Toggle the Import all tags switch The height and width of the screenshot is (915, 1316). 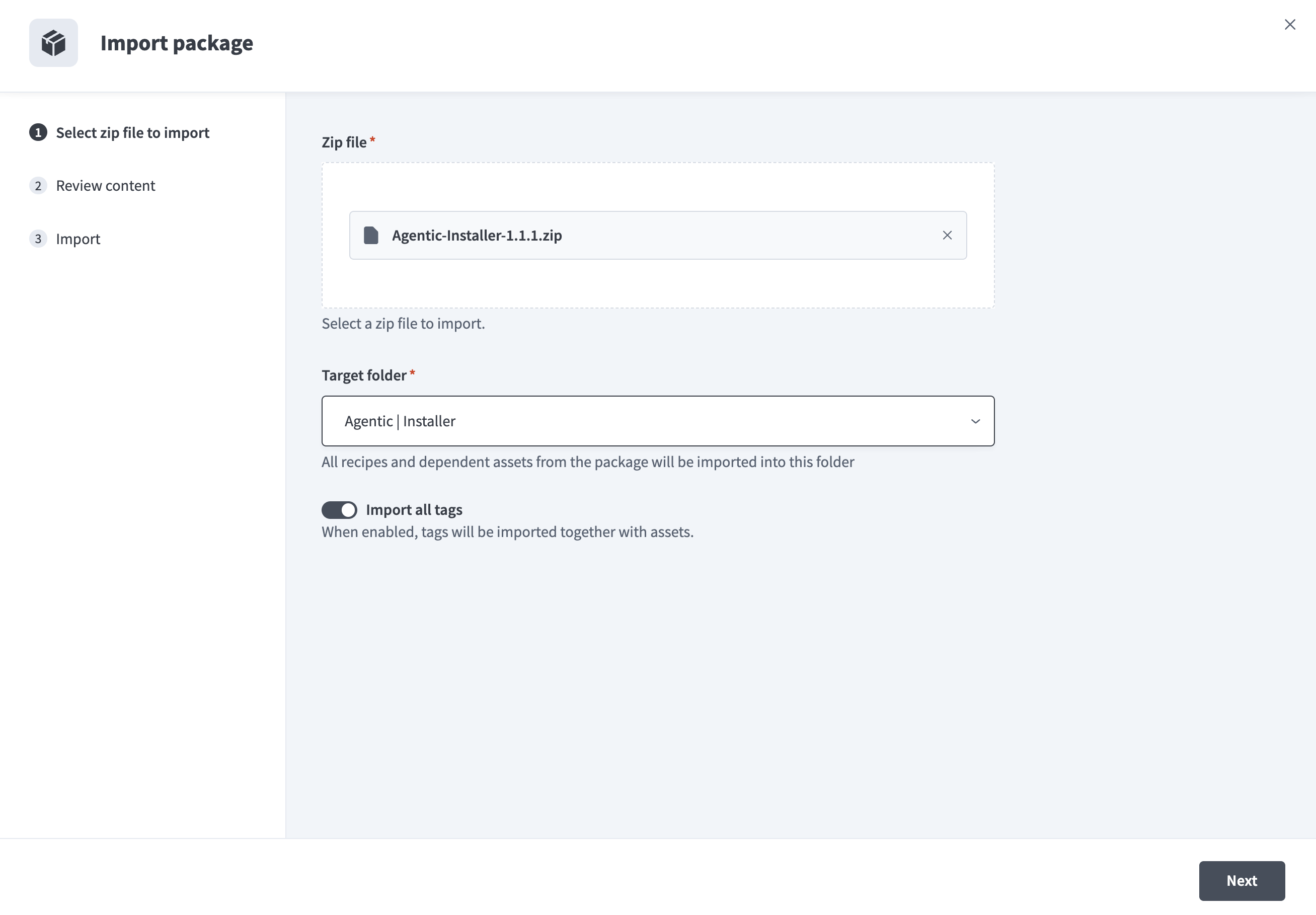point(339,510)
